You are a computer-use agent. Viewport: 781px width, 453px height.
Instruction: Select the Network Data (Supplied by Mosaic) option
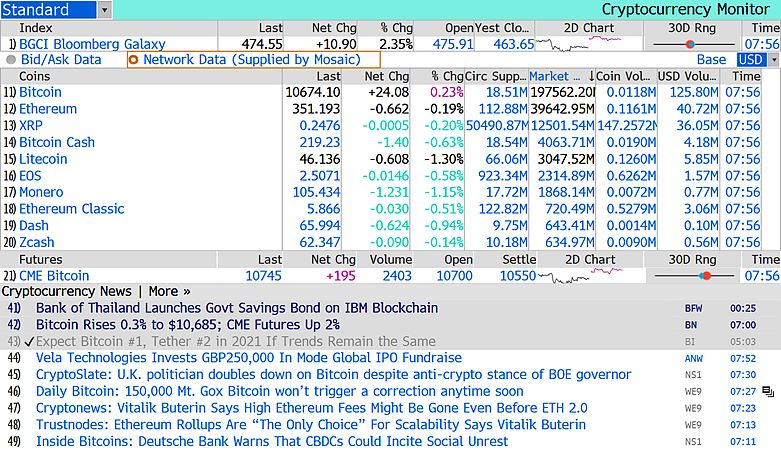[x=254, y=60]
